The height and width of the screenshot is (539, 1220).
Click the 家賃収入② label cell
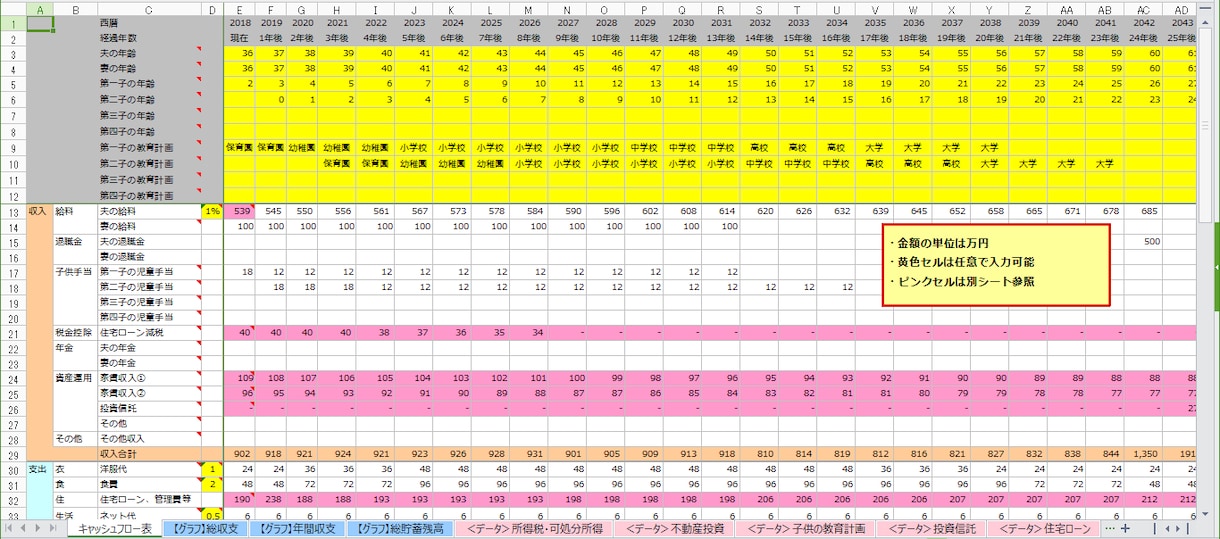coord(148,393)
